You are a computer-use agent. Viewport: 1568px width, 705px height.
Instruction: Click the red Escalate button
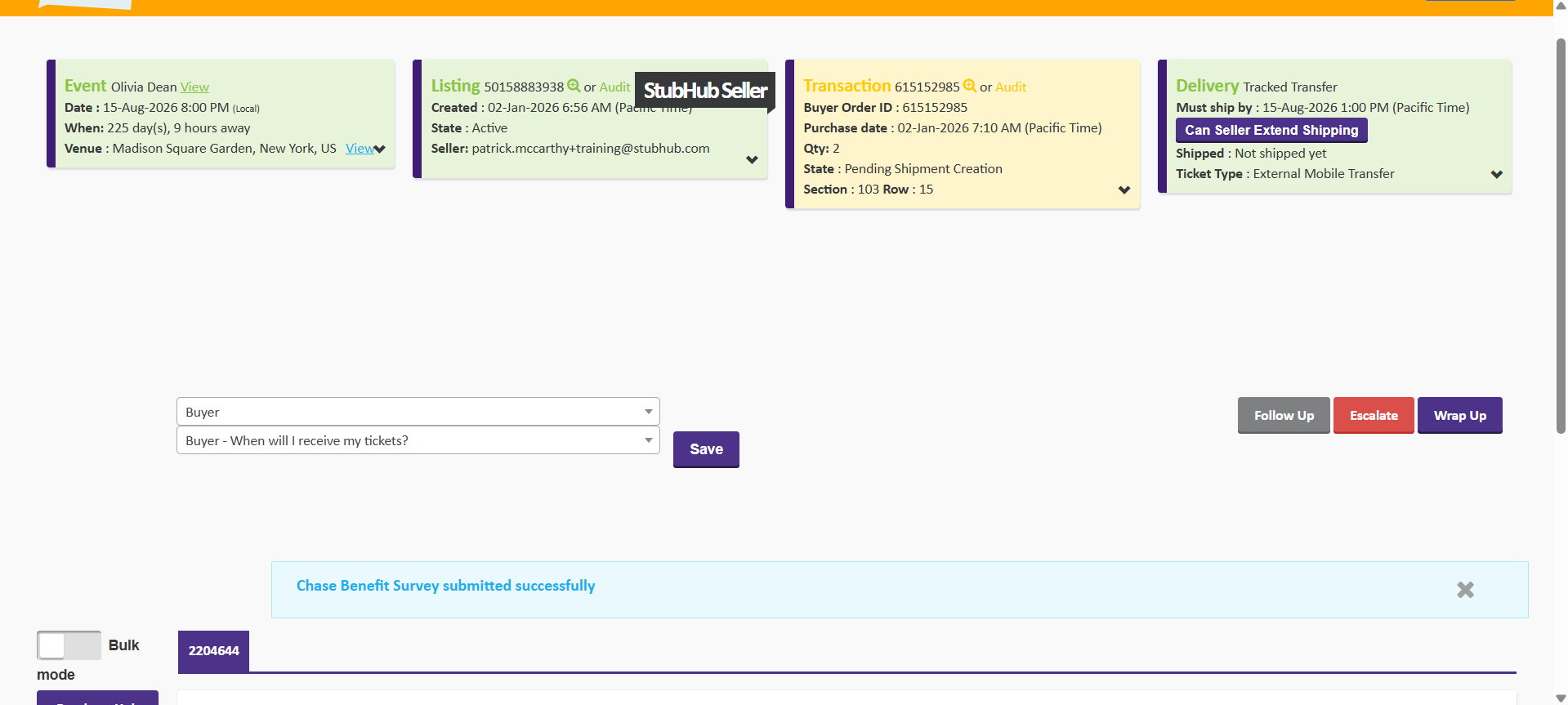point(1373,415)
